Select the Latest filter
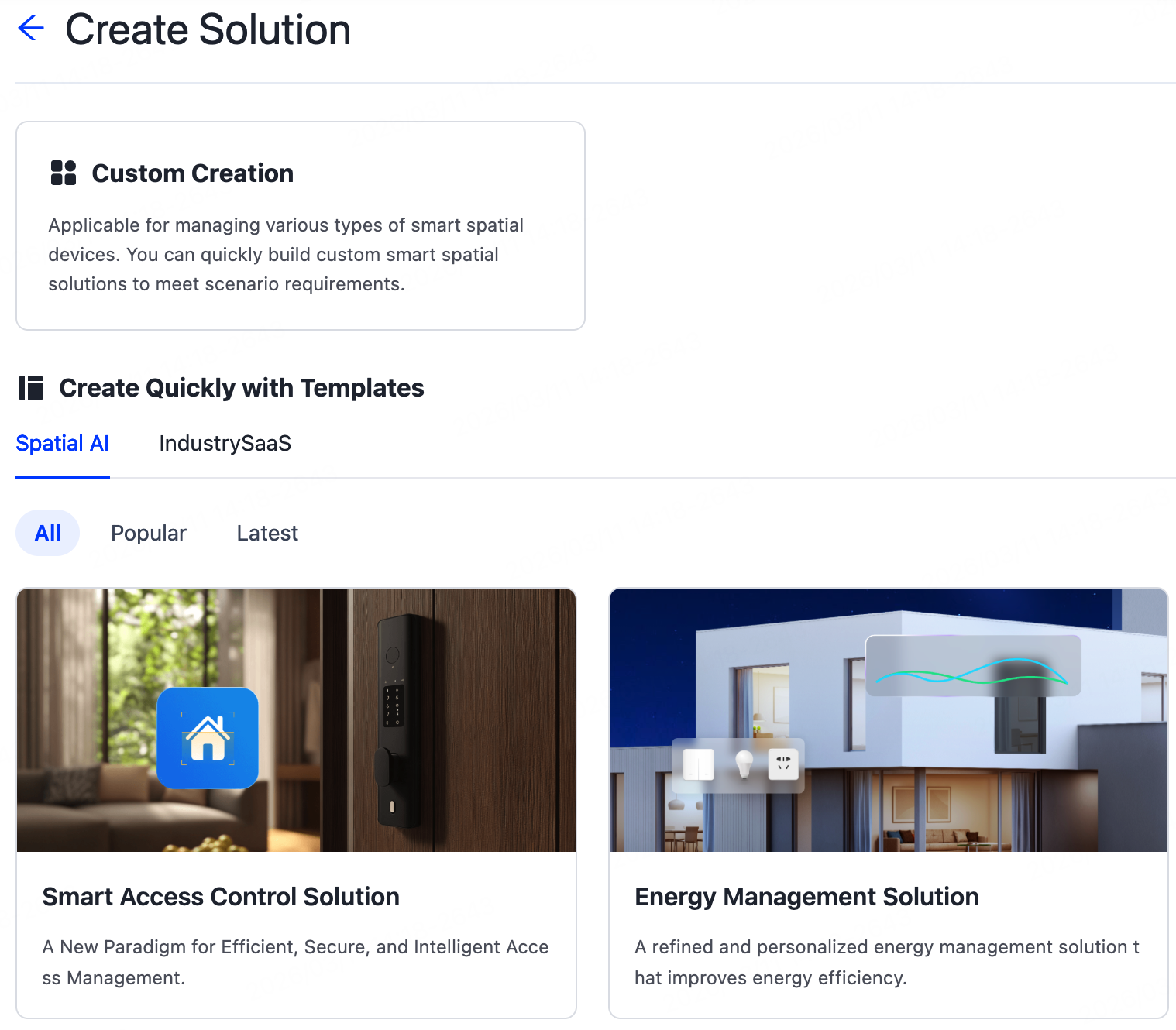Image resolution: width=1176 pixels, height=1030 pixels. coord(266,533)
